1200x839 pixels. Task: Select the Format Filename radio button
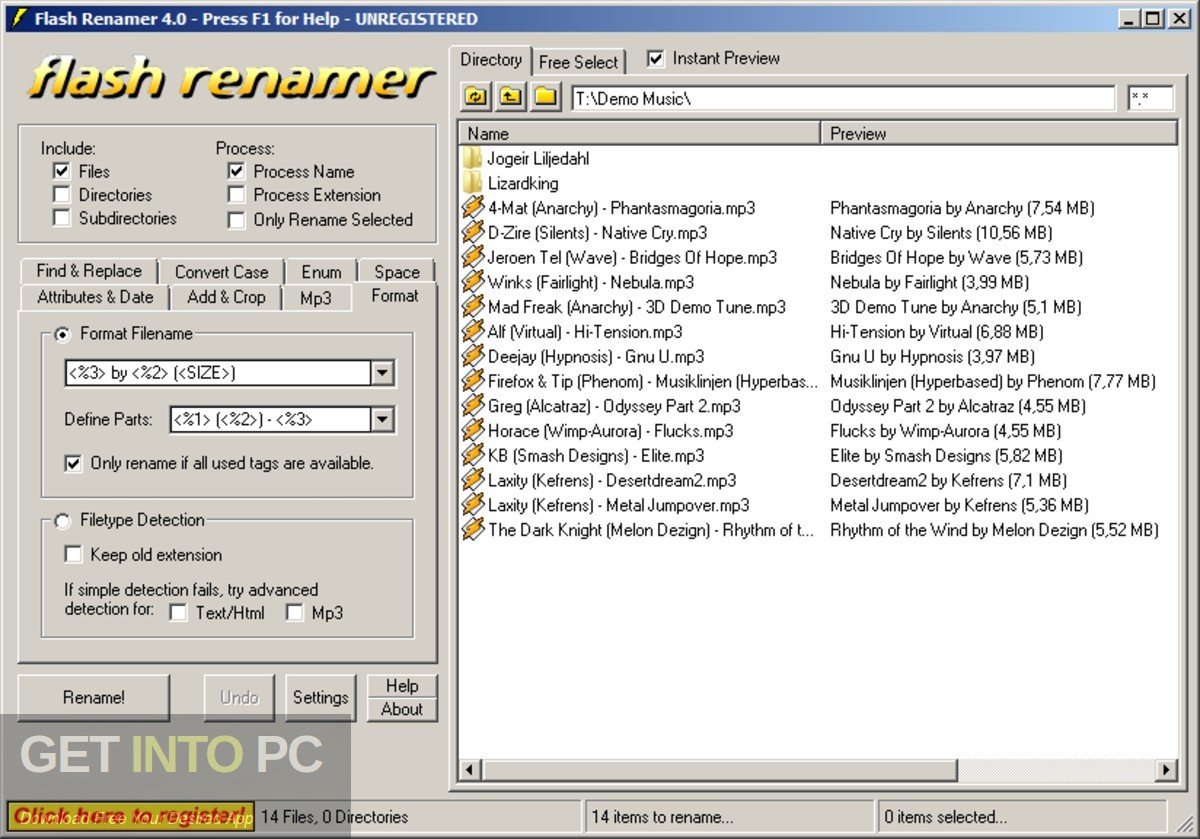pos(63,334)
